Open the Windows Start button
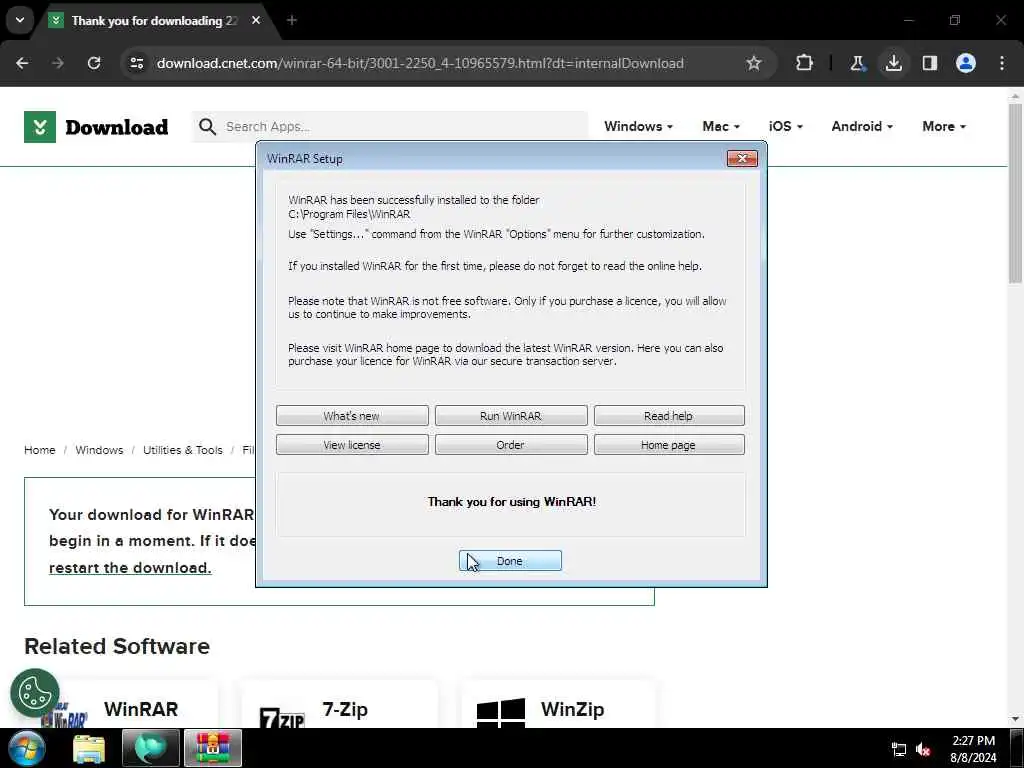The height and width of the screenshot is (768, 1024). 27,748
